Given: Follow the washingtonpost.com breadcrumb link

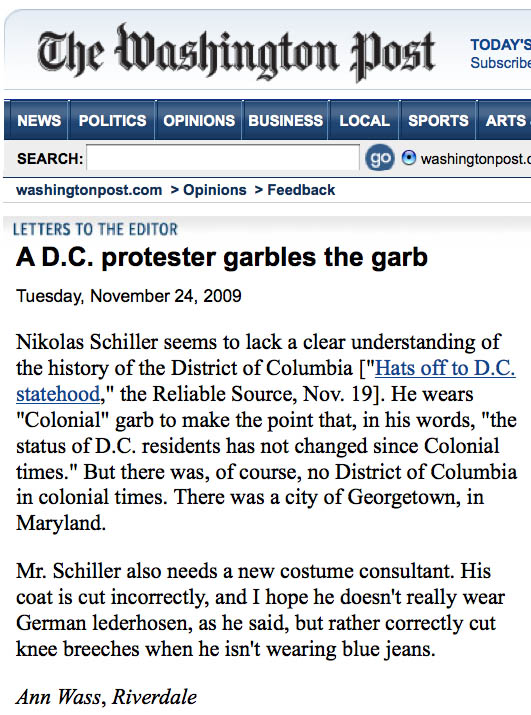Looking at the screenshot, I should [x=89, y=190].
